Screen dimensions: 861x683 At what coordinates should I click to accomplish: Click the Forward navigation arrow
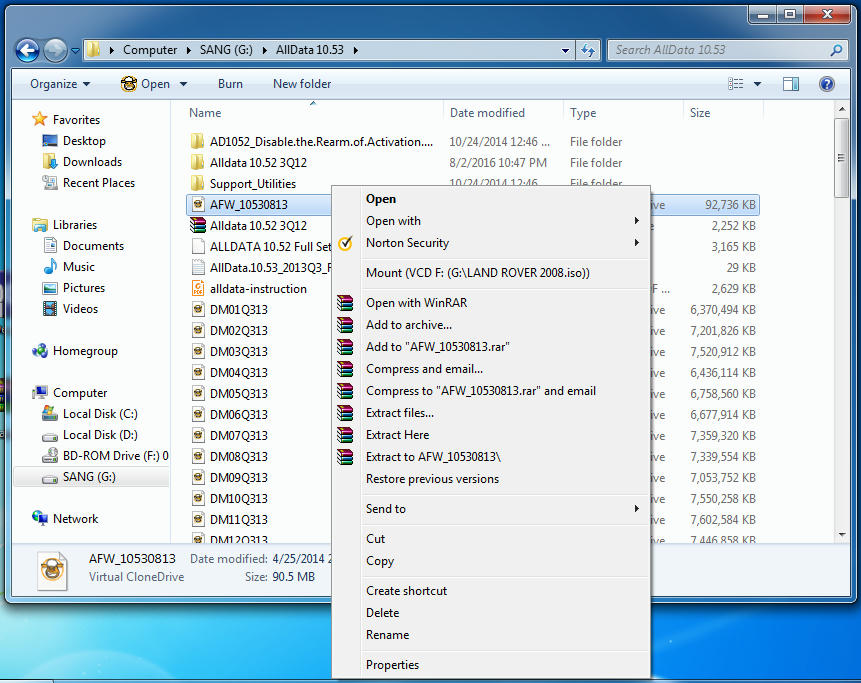(x=55, y=51)
